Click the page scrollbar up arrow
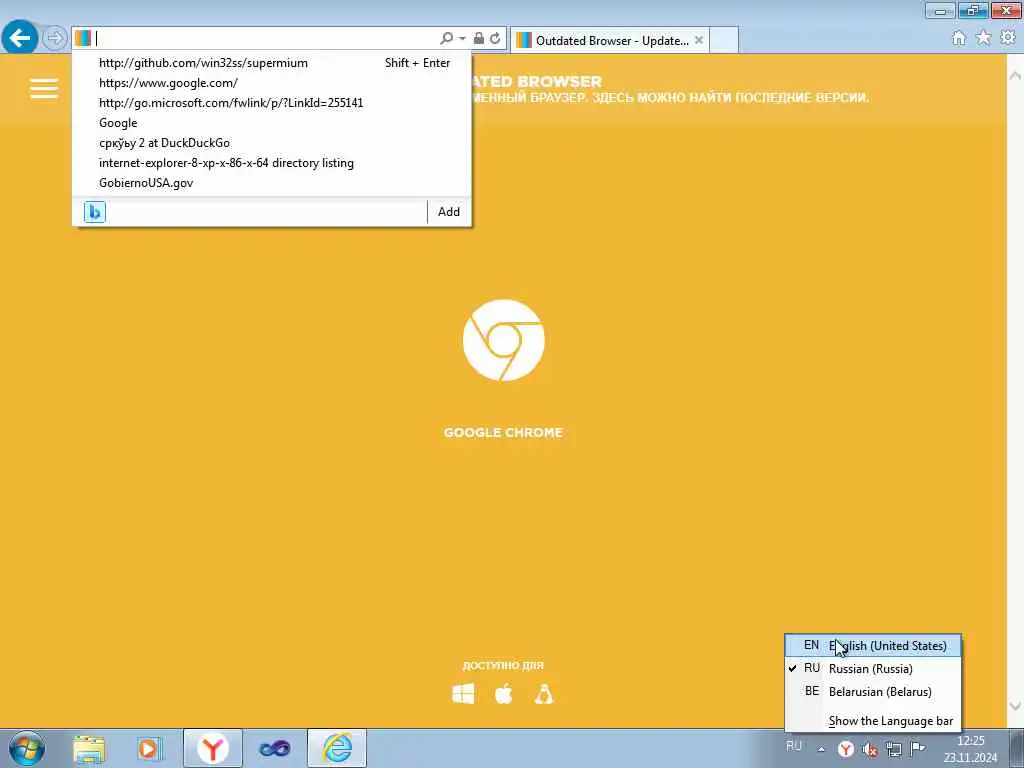The image size is (1024, 768). click(x=1016, y=76)
